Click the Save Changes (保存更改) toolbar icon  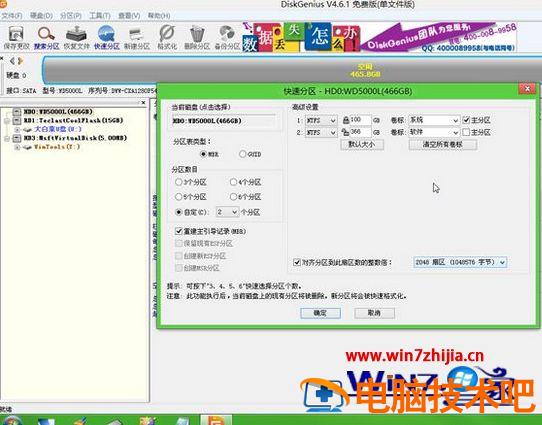coord(16,37)
